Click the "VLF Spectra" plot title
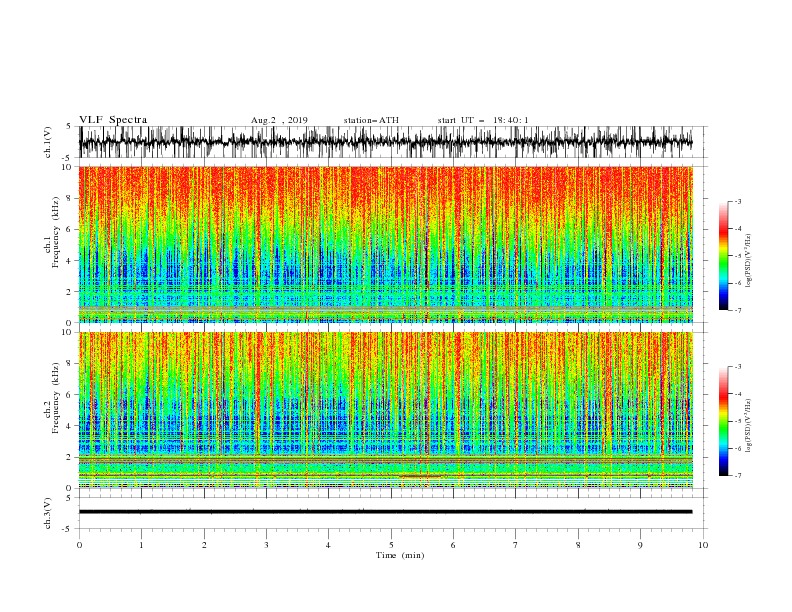Screen dimensions: 792x612 [x=113, y=120]
